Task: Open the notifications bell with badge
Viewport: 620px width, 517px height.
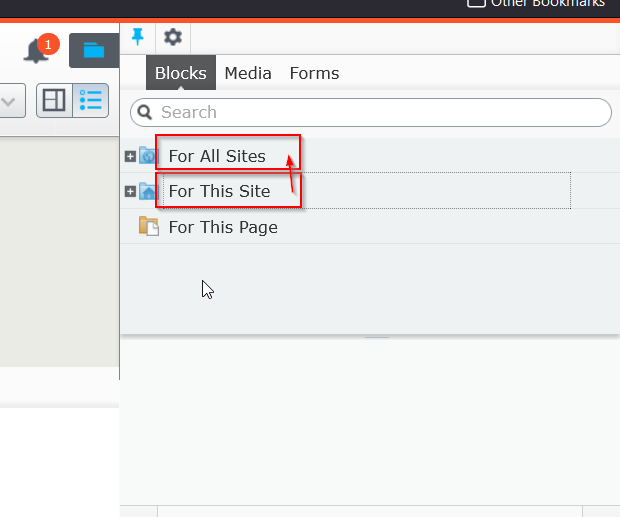Action: pos(38,50)
